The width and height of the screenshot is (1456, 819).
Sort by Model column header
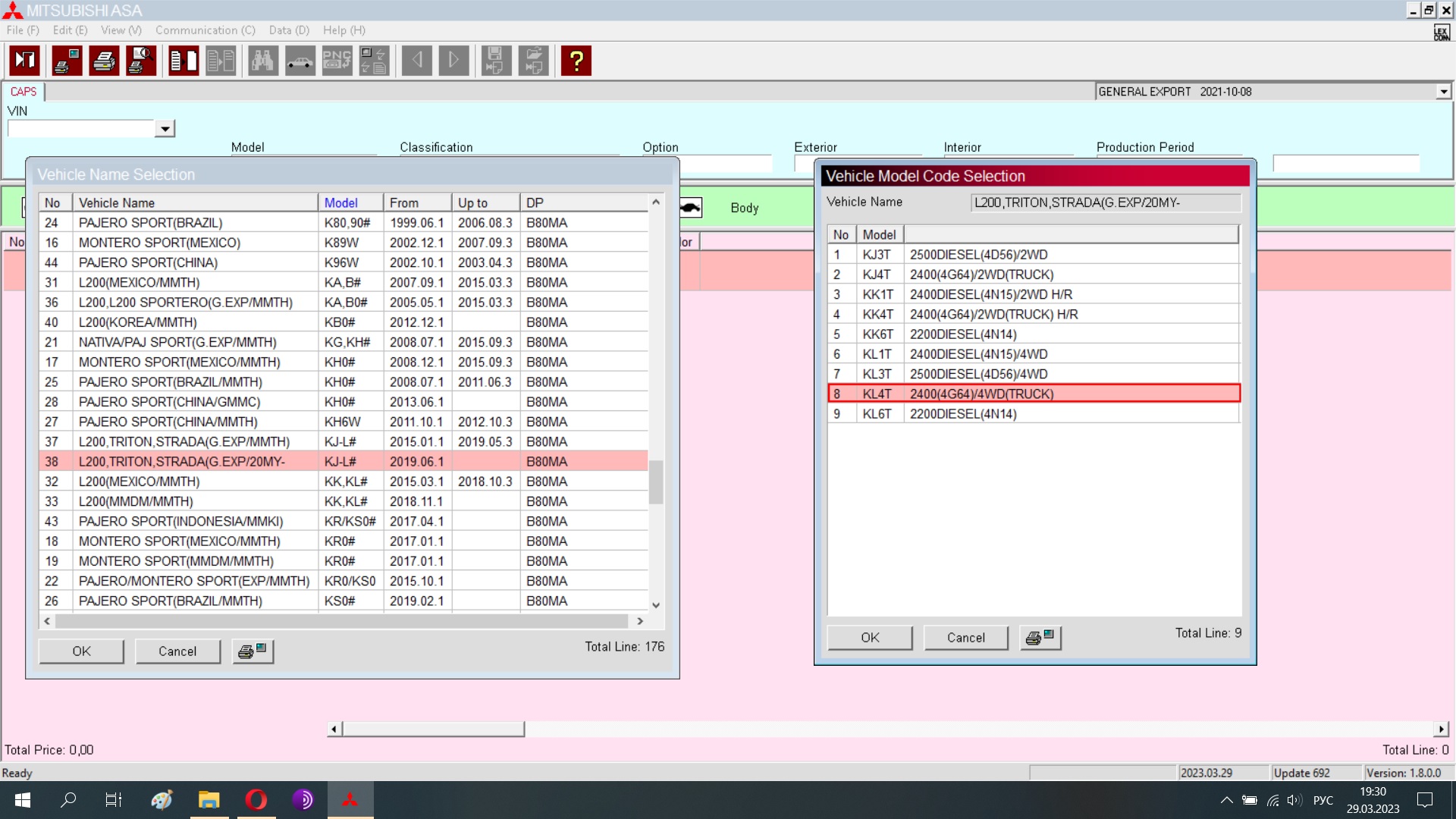pyautogui.click(x=341, y=203)
